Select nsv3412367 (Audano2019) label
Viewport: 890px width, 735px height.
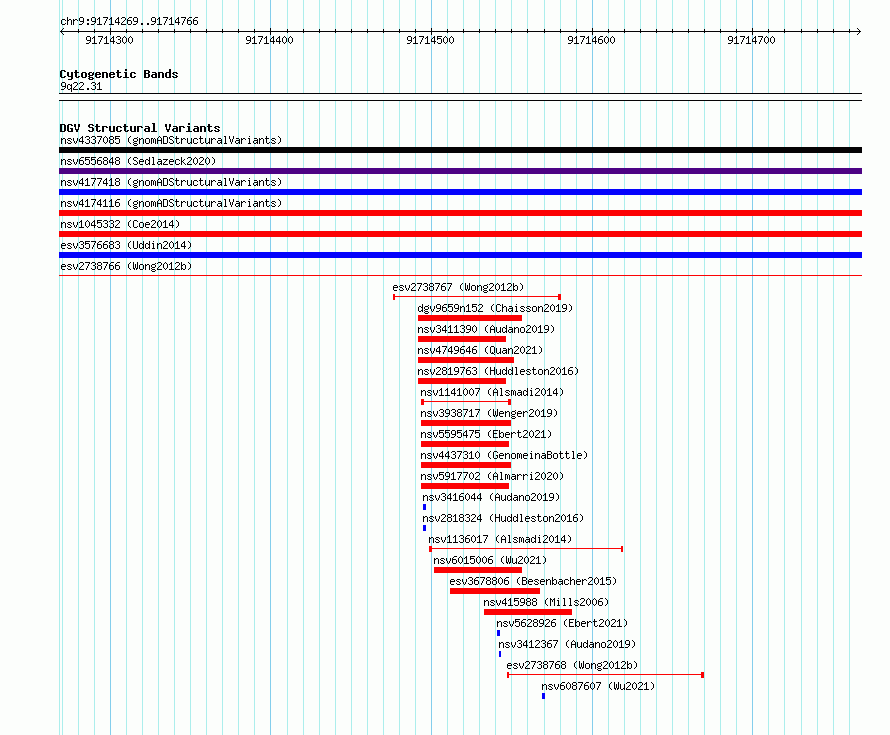tap(567, 644)
